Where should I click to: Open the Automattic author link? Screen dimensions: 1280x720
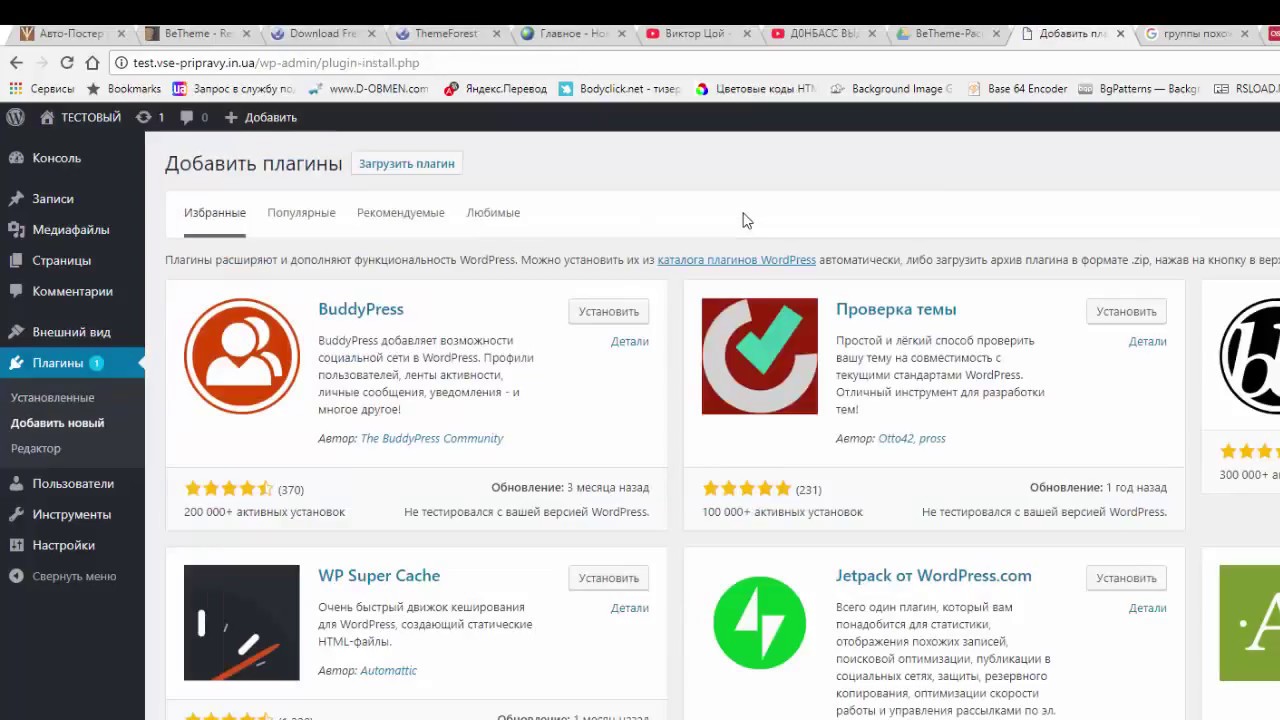click(x=388, y=670)
